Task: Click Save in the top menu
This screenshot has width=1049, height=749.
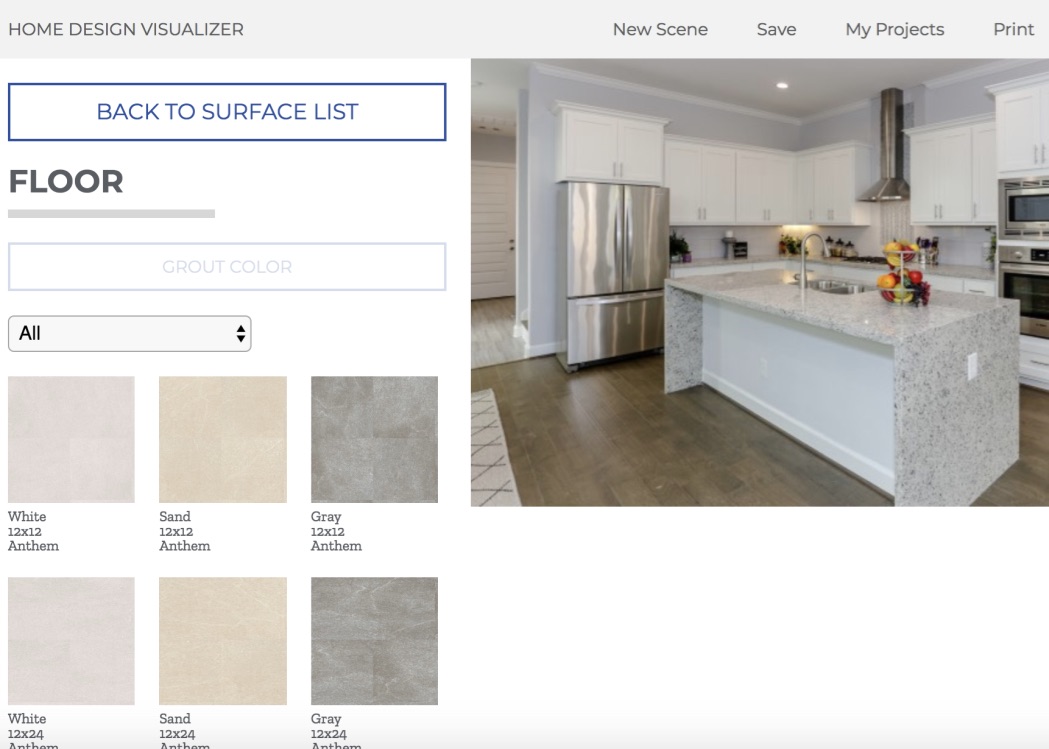Action: (776, 30)
